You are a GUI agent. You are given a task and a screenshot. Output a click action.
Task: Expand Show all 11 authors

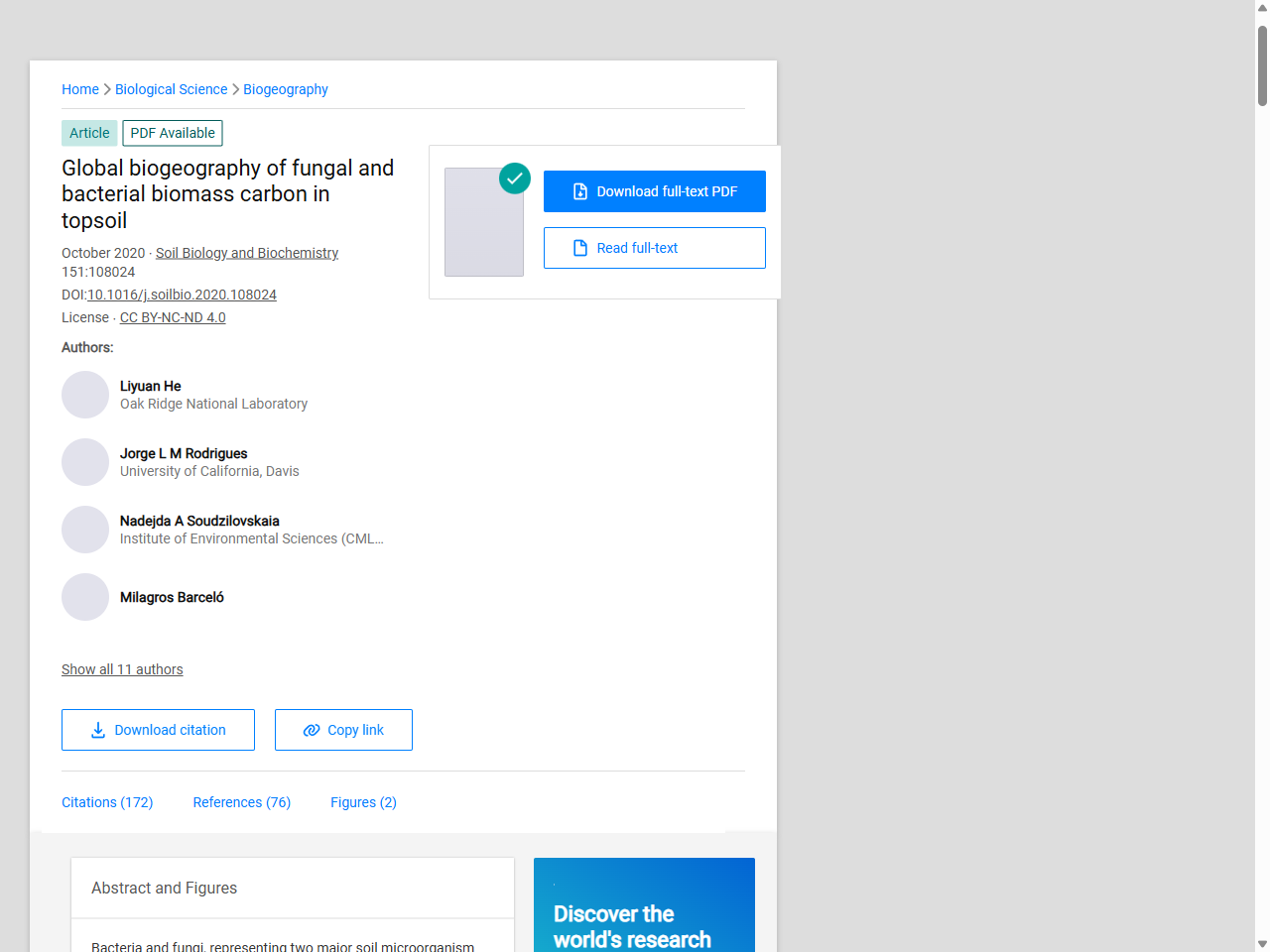[x=122, y=669]
